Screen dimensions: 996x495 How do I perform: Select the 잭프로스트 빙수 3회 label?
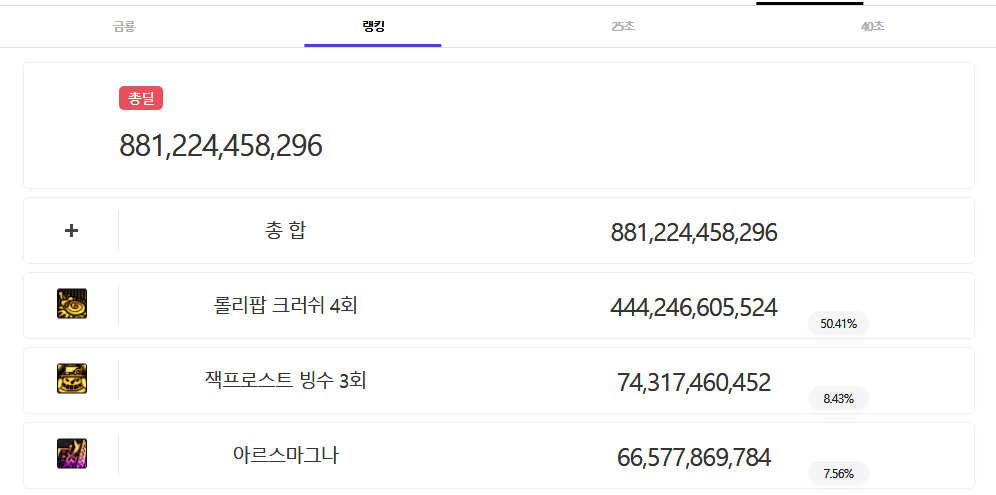[x=285, y=381]
